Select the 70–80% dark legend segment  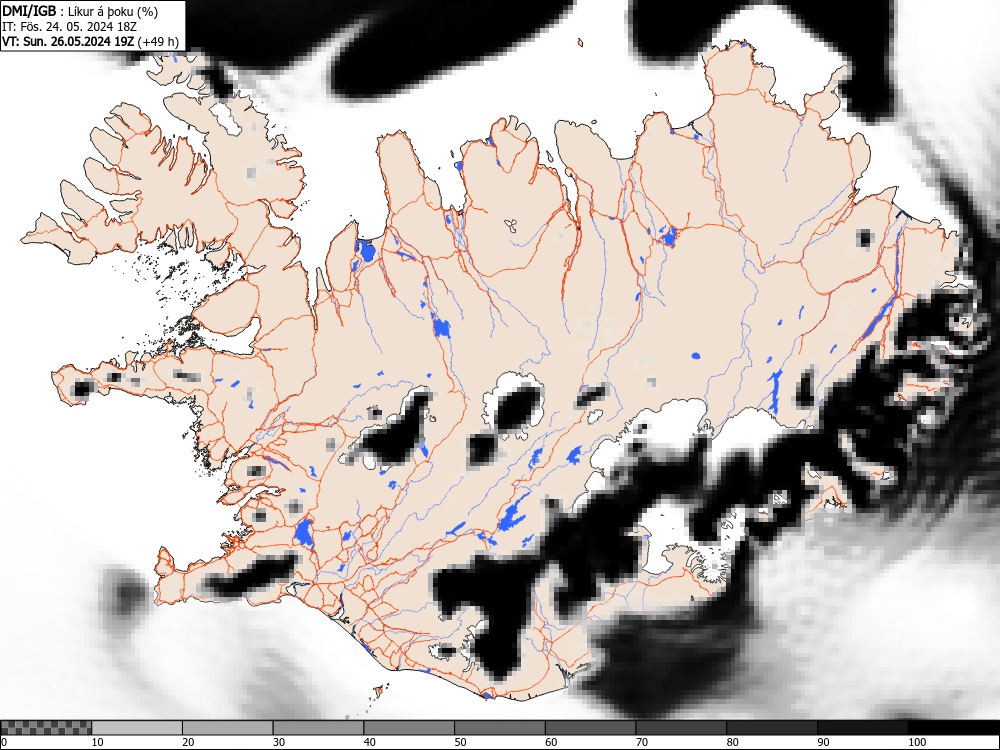681,728
